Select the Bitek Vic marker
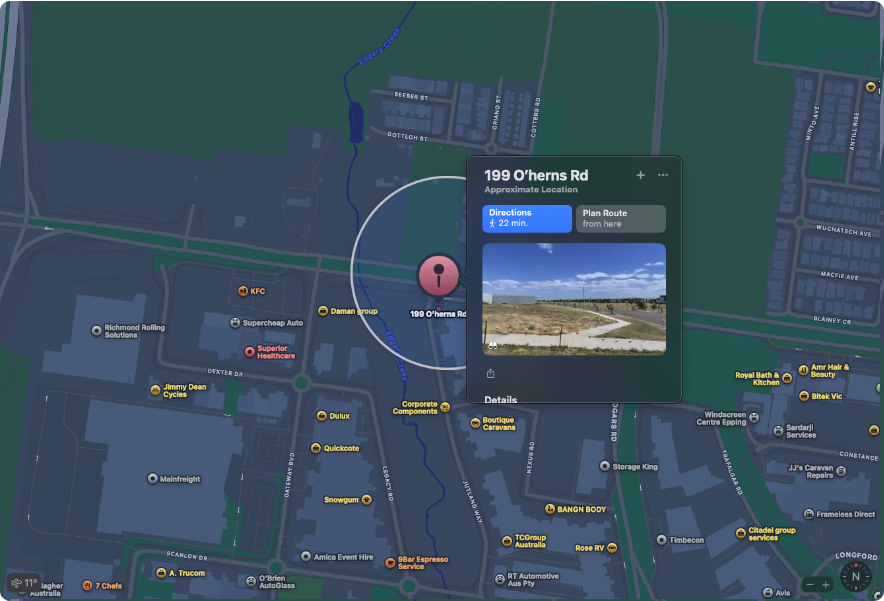The width and height of the screenshot is (884, 601). pos(804,396)
